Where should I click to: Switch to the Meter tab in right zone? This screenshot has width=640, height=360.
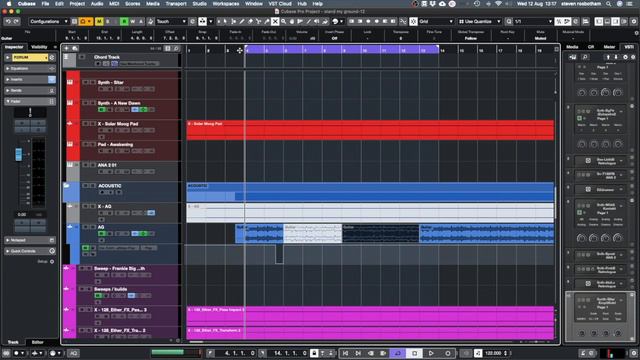pos(609,47)
